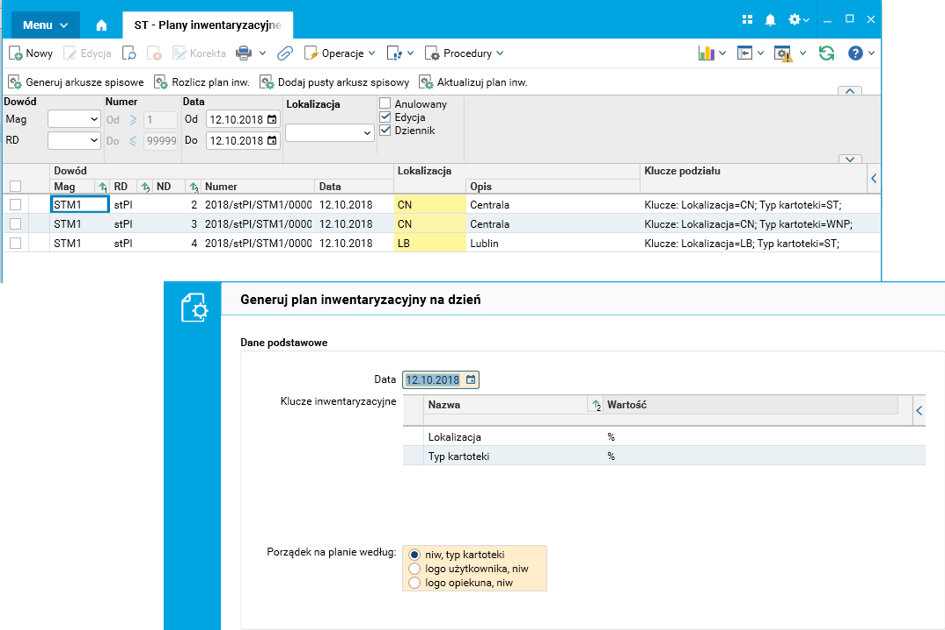The width and height of the screenshot is (945, 630).
Task: Toggle select-all checkbox in grid header
Action: [x=16, y=186]
